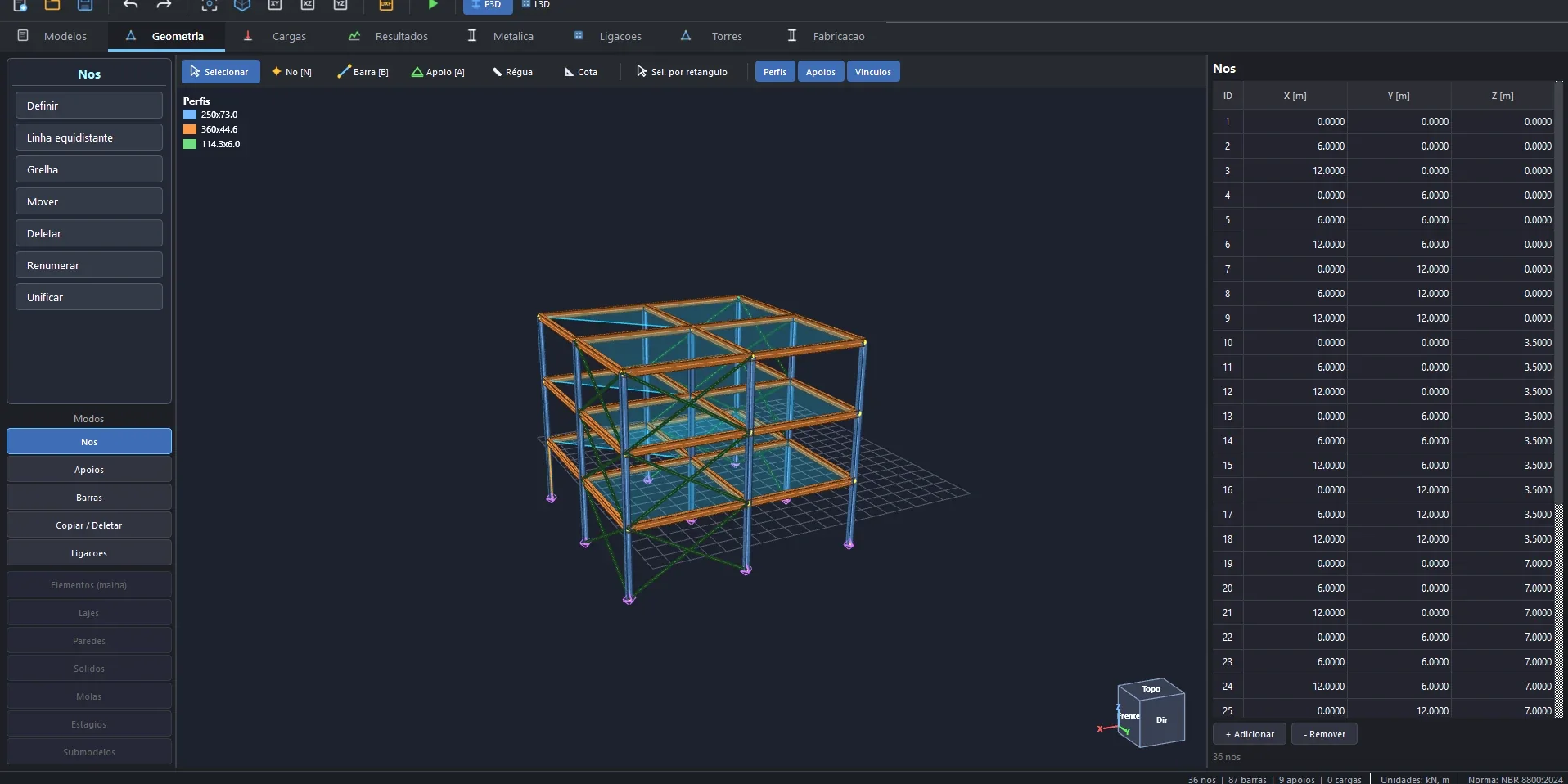Click the DXF export icon
This screenshot has height=784, width=1568.
click(386, 5)
